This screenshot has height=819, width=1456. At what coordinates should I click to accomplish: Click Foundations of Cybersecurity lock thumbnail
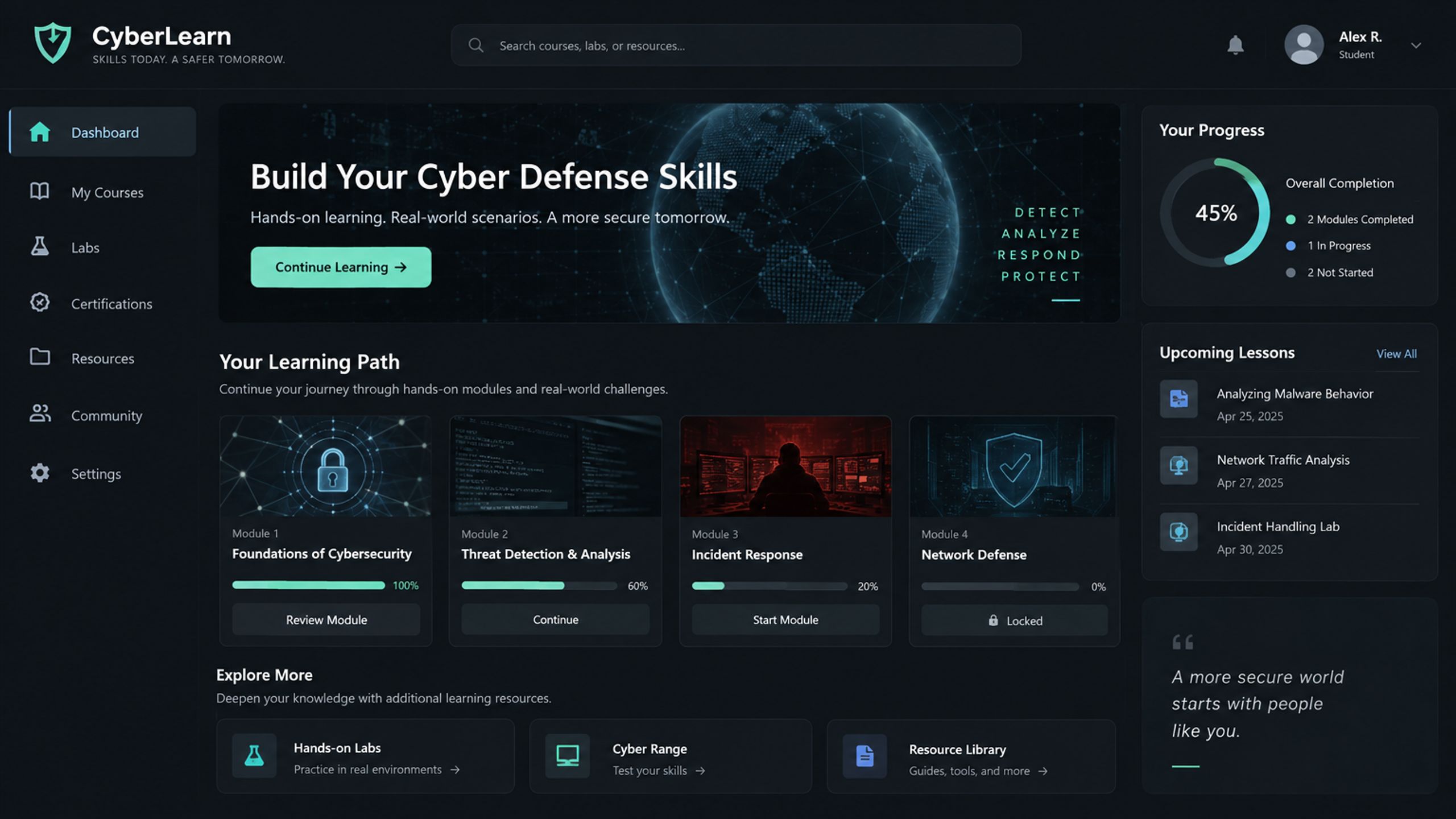point(325,466)
